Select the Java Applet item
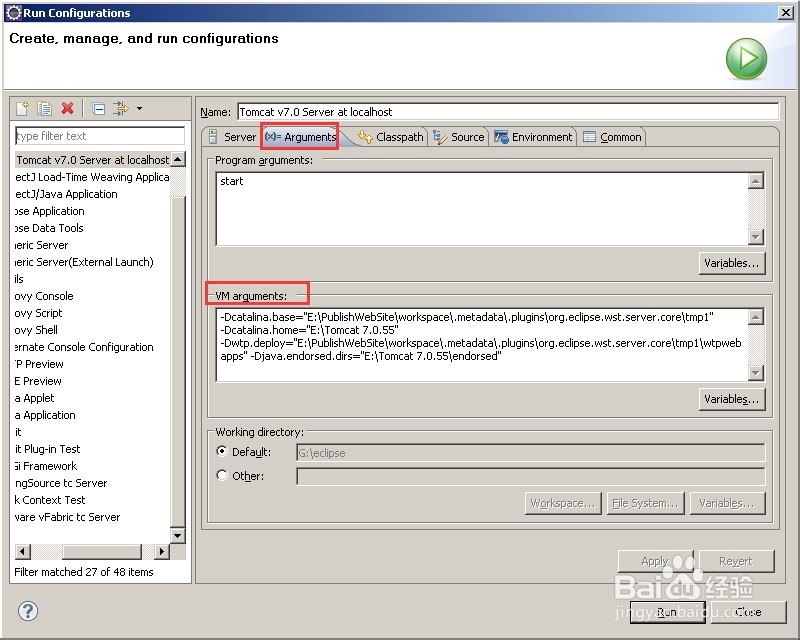 click(35, 398)
